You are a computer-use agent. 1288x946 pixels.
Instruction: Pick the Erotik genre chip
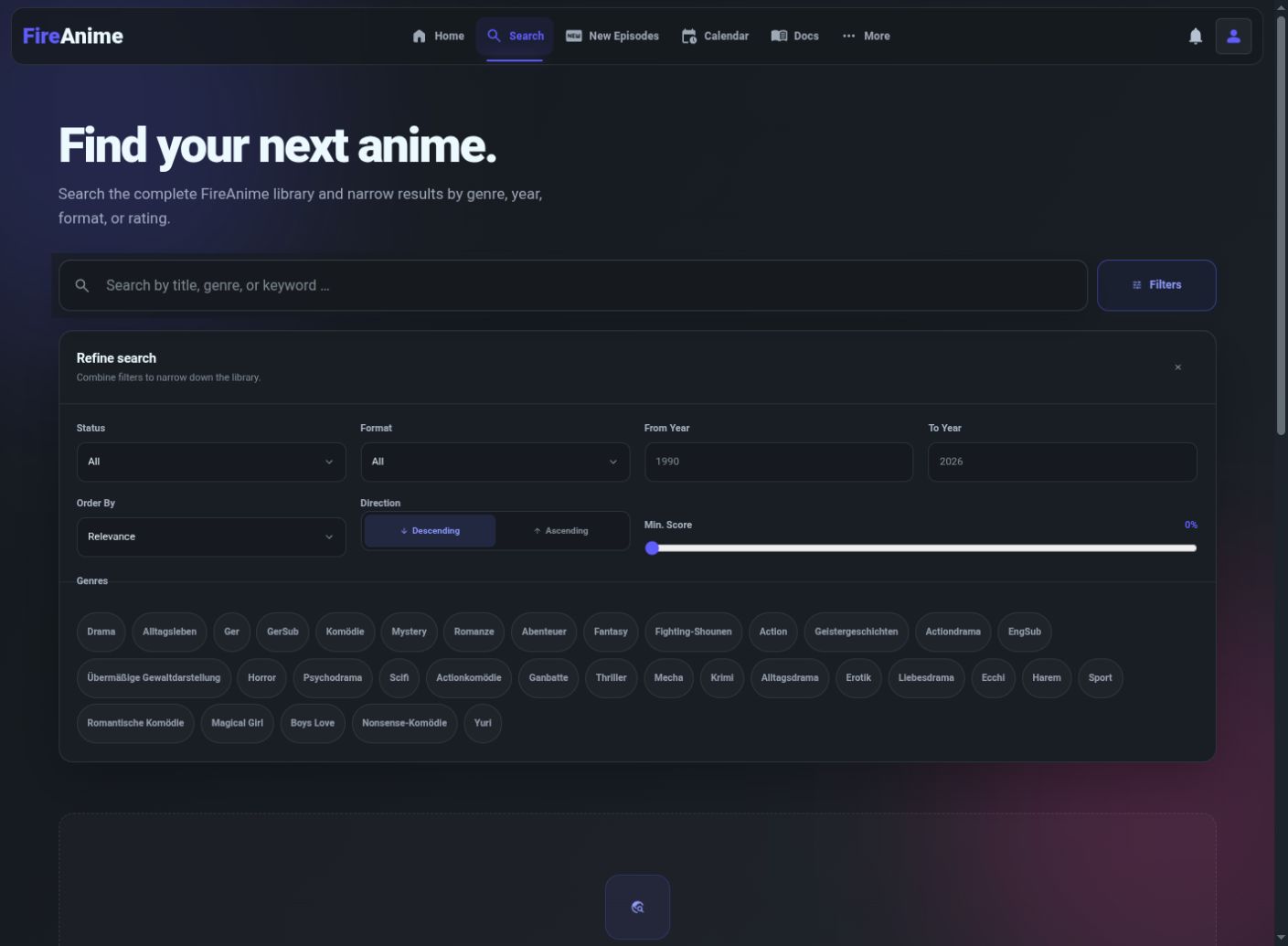pos(858,678)
